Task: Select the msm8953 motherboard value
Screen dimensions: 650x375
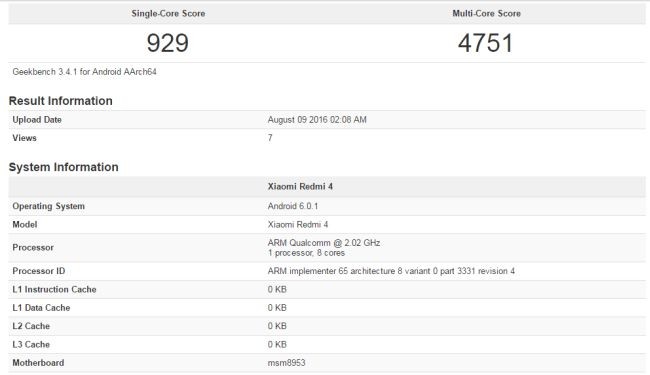Action: click(286, 363)
